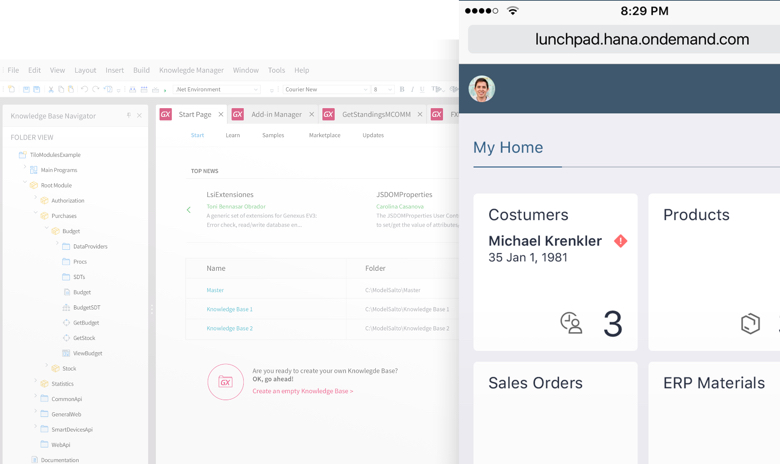Collapse the Root Module tree node
The width and height of the screenshot is (780, 464).
tap(25, 183)
